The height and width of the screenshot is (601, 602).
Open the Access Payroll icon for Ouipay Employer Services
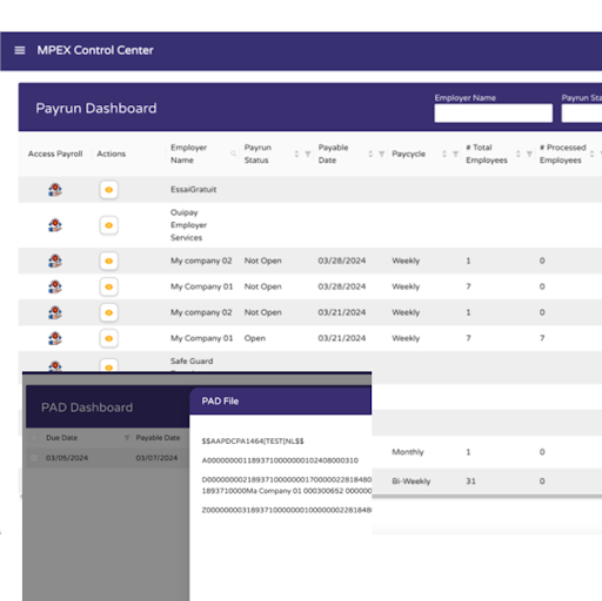click(x=55, y=226)
